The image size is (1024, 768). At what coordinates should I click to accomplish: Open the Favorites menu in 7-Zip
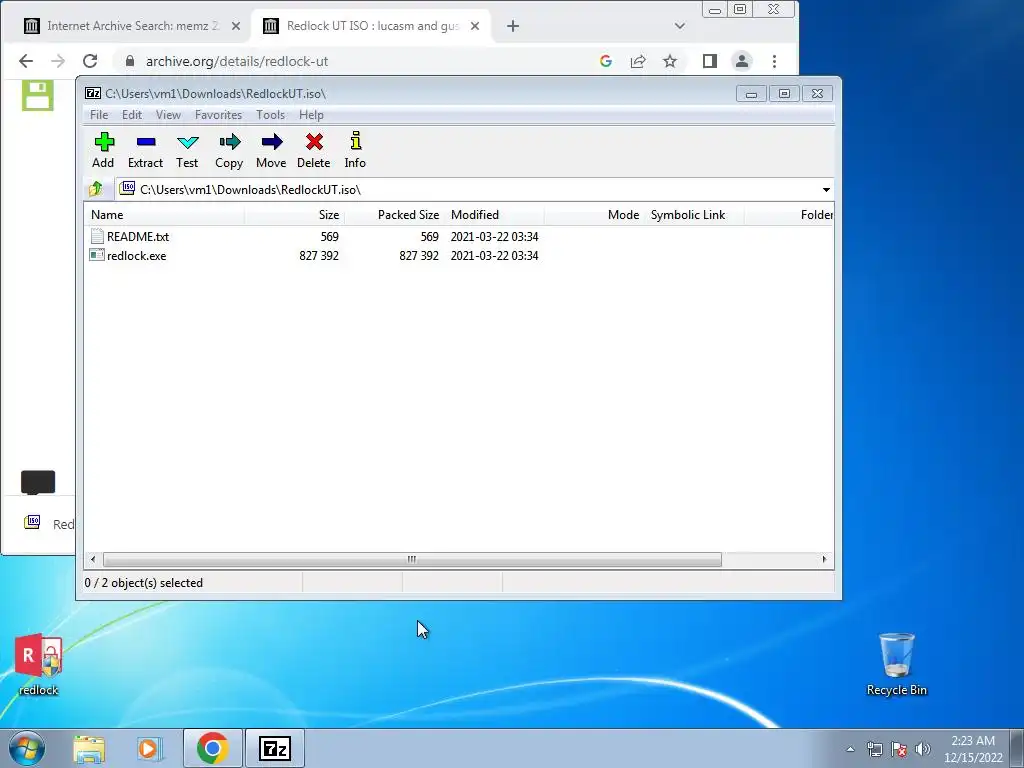[218, 115]
